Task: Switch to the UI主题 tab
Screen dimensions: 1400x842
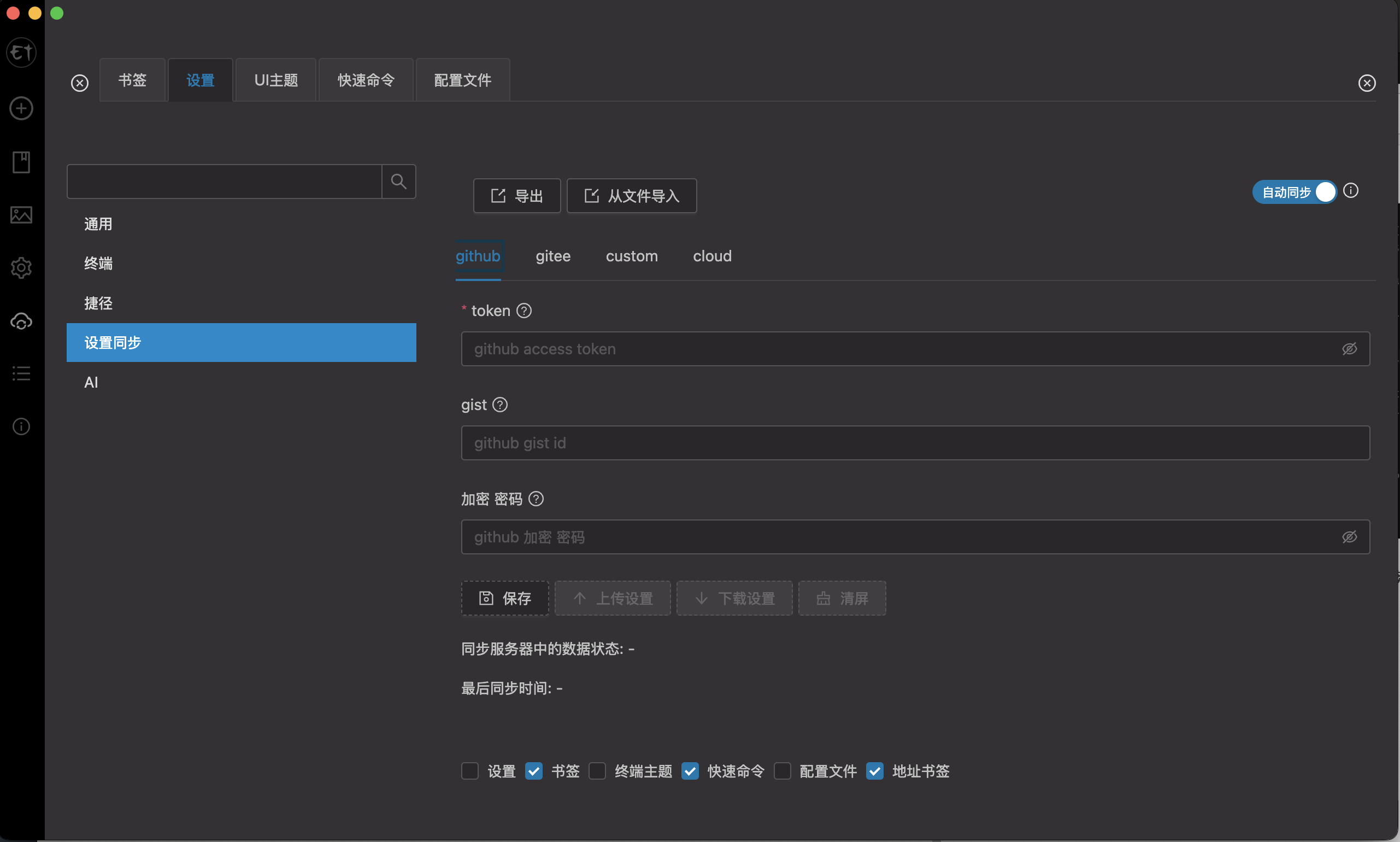Action: click(x=275, y=79)
